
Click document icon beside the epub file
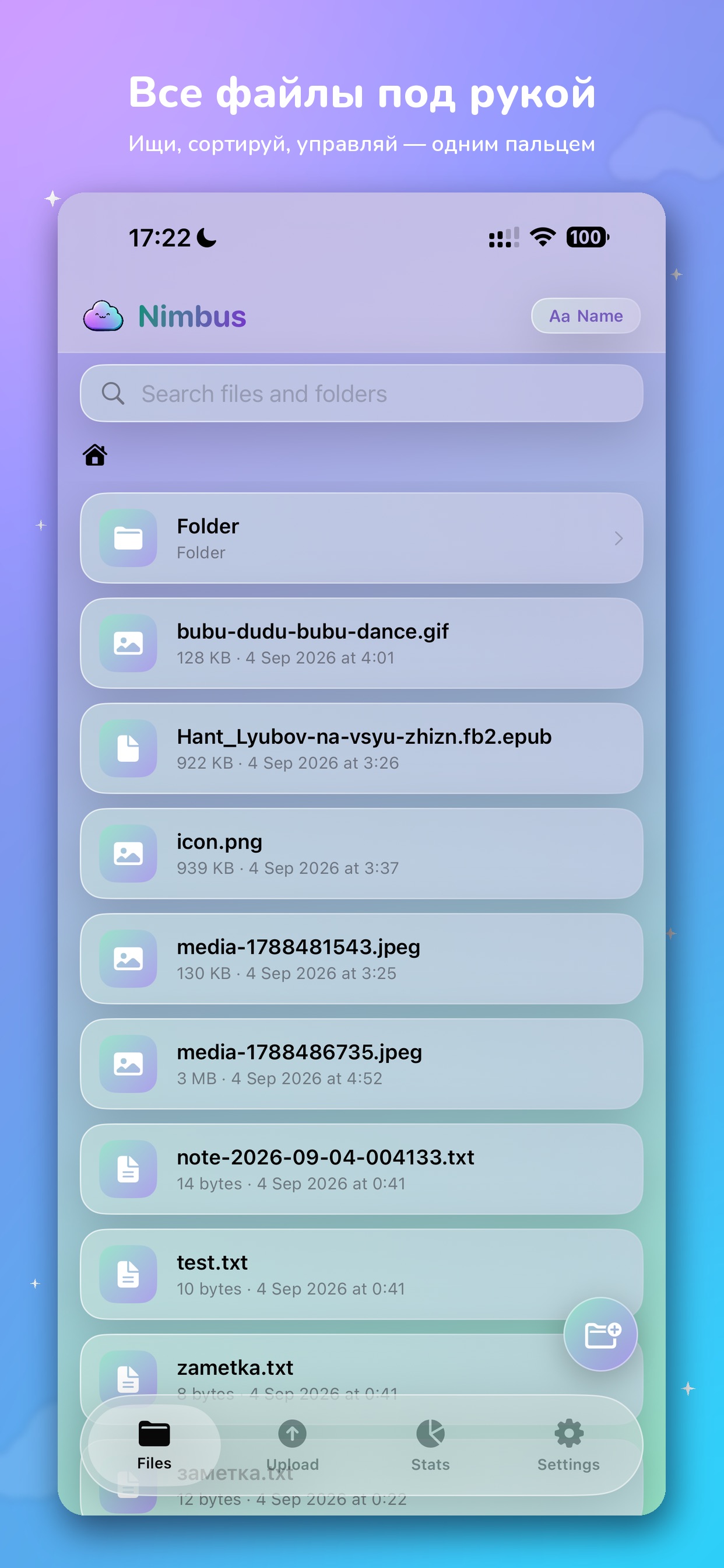tap(128, 748)
